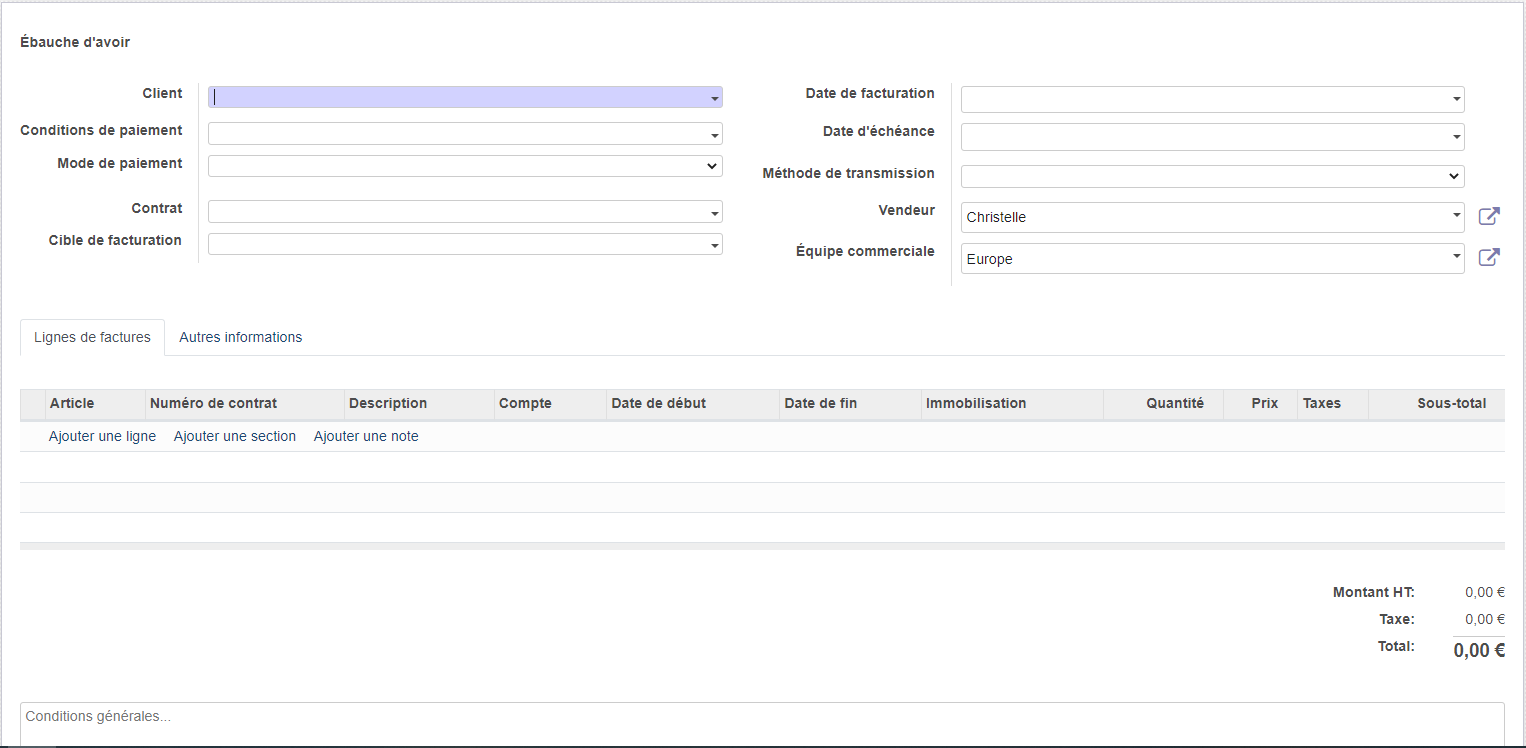1526x748 pixels.
Task: Click Ajouter une section link
Action: (x=234, y=436)
